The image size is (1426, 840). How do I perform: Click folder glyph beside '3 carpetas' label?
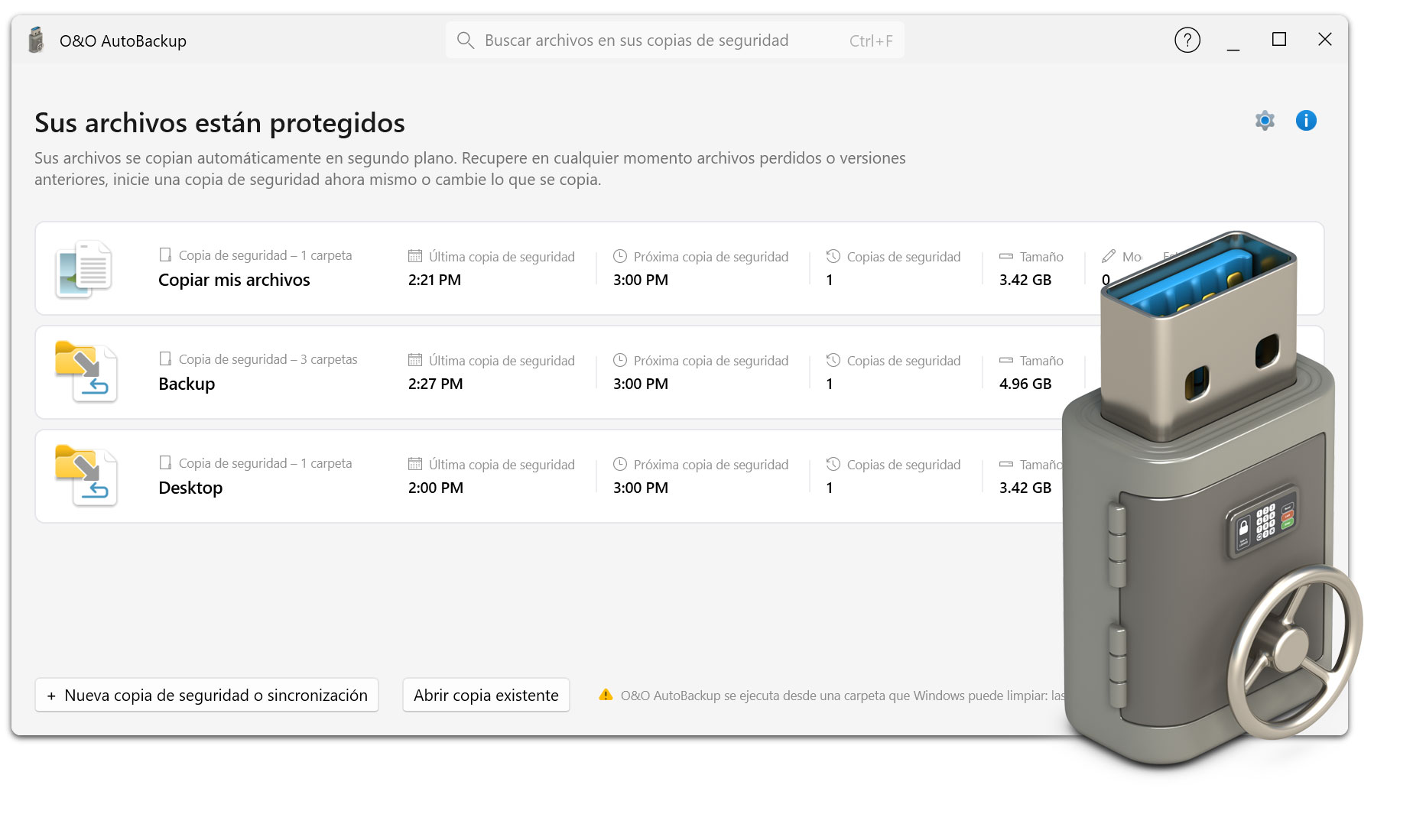click(x=165, y=358)
